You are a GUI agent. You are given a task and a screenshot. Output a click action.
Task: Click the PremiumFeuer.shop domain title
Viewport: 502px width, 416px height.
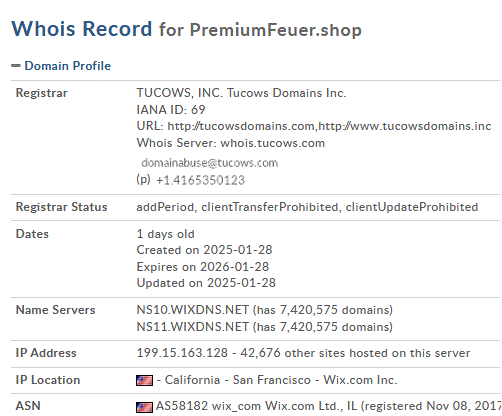276,30
